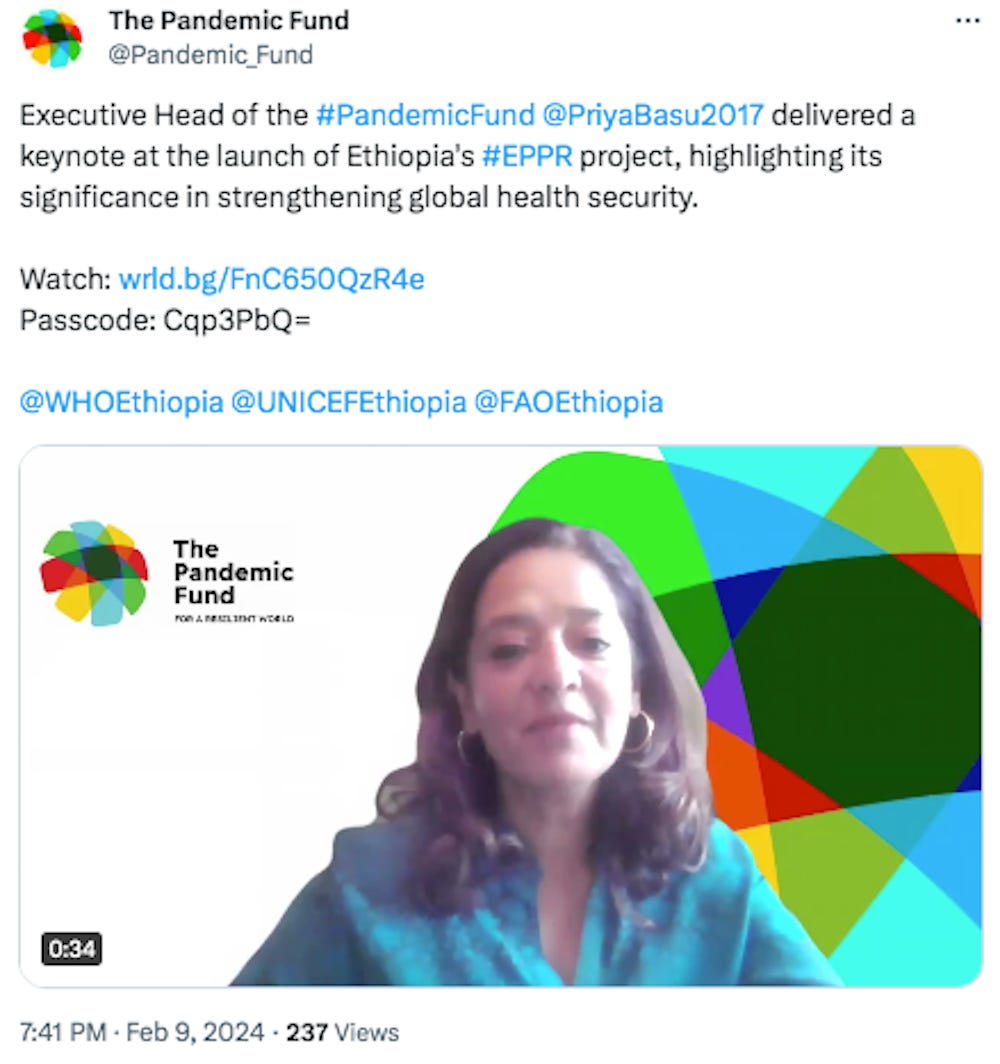This screenshot has height=1064, width=1000.
Task: Open the @Pandemic_Fund handle
Action: pos(210,55)
